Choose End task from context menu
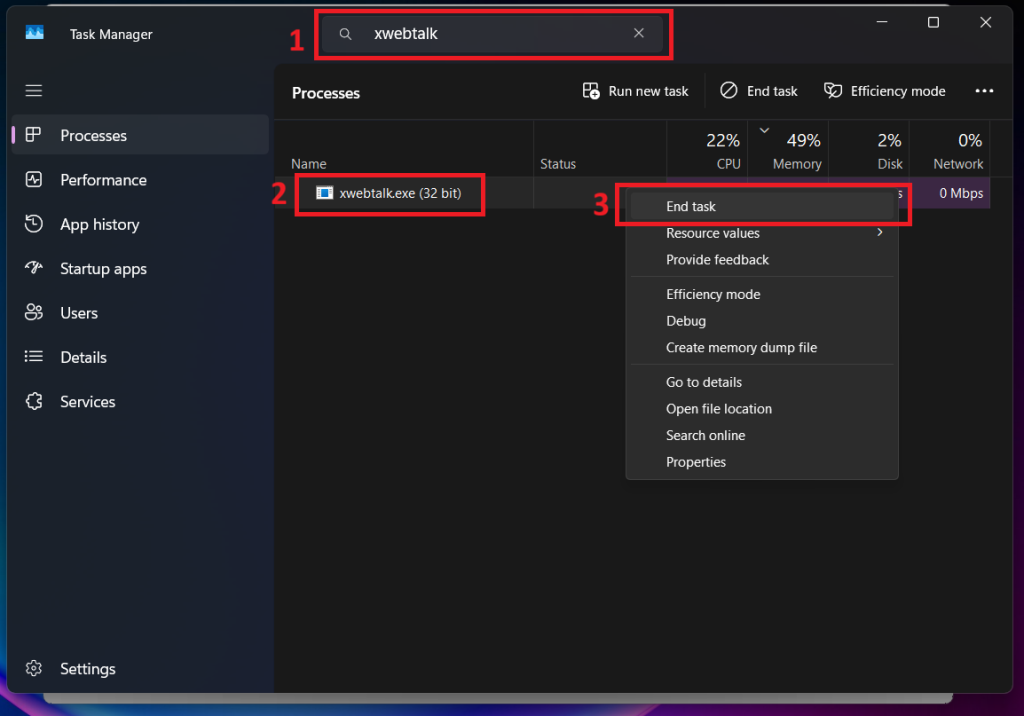 click(761, 206)
